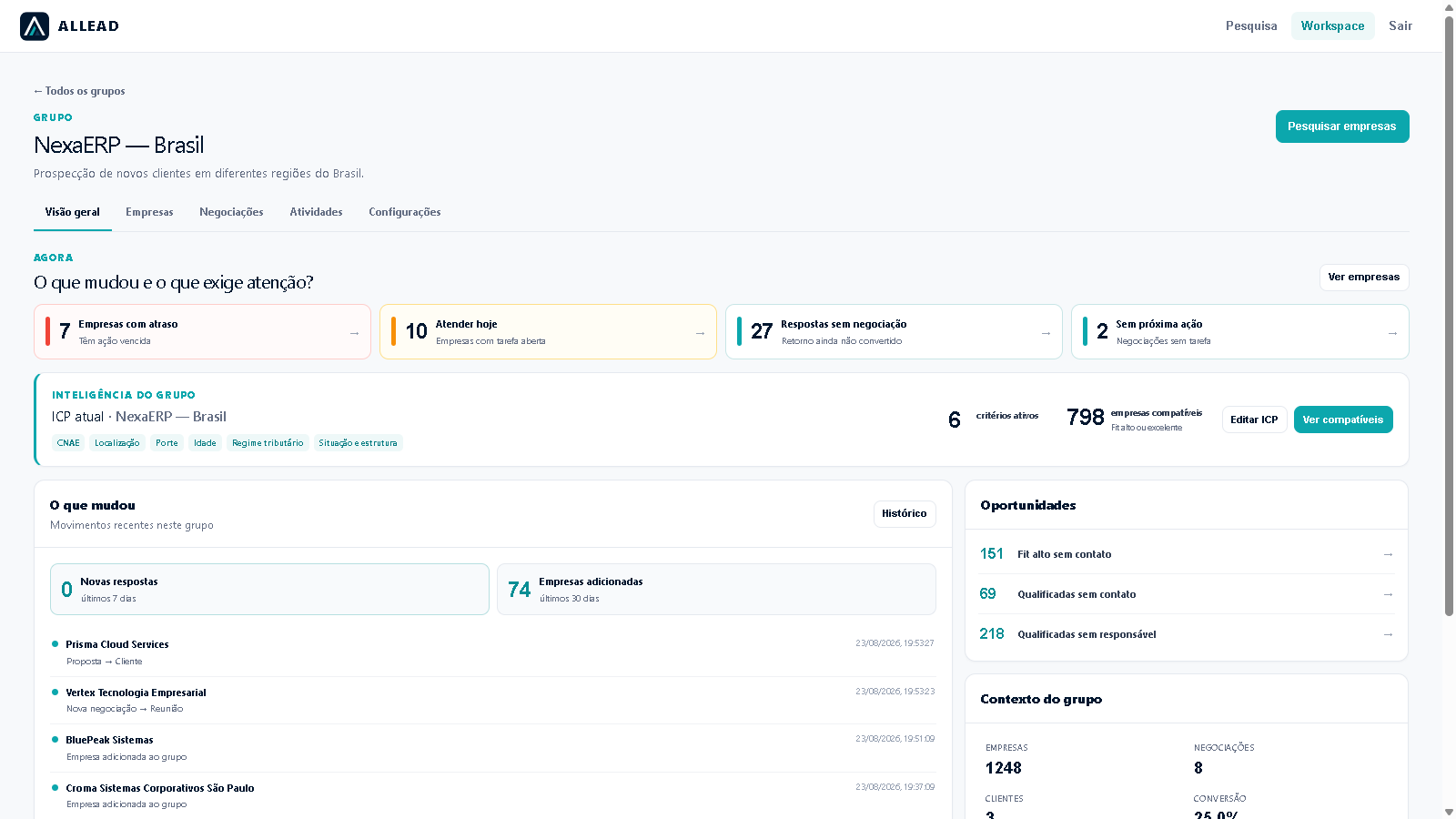Select the Localização criterion tag

[117, 443]
